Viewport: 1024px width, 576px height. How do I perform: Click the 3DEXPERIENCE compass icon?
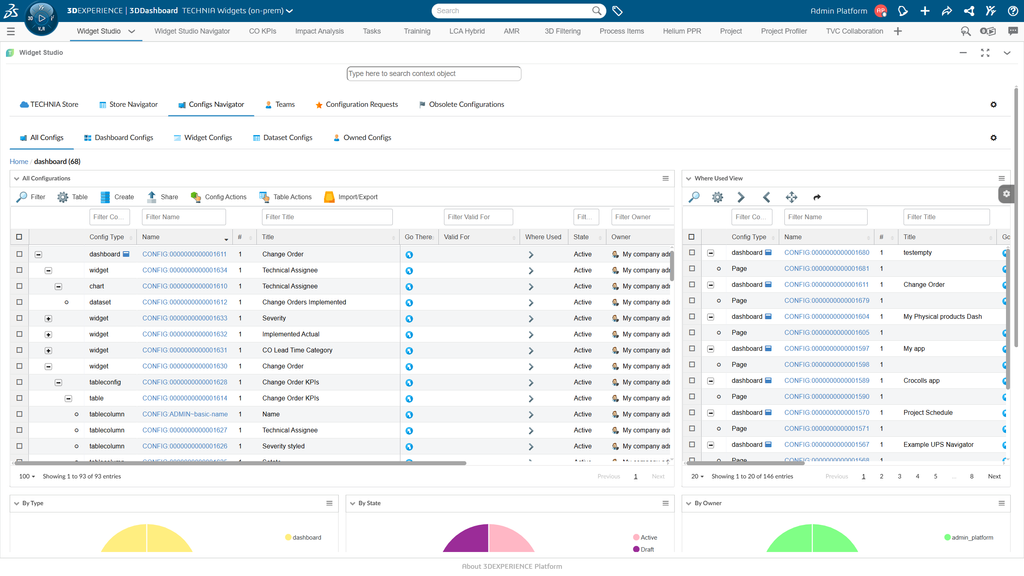41,18
